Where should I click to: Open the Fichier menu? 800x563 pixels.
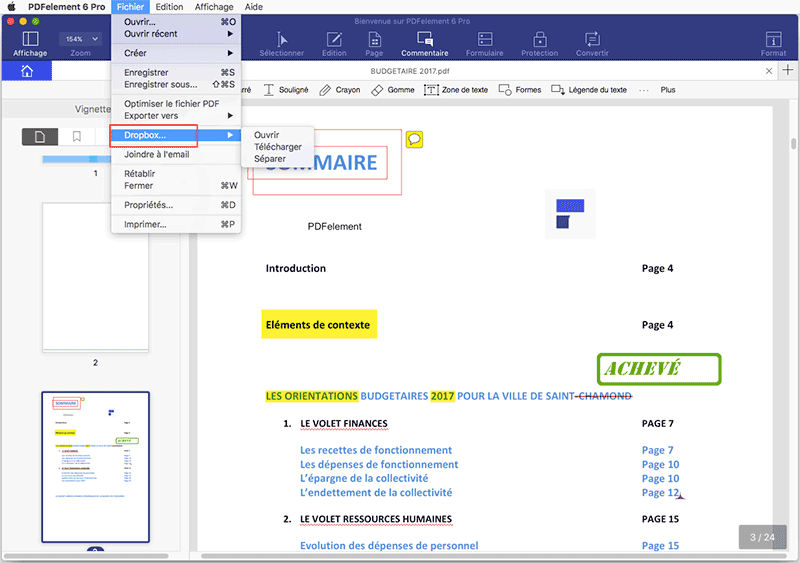130,7
